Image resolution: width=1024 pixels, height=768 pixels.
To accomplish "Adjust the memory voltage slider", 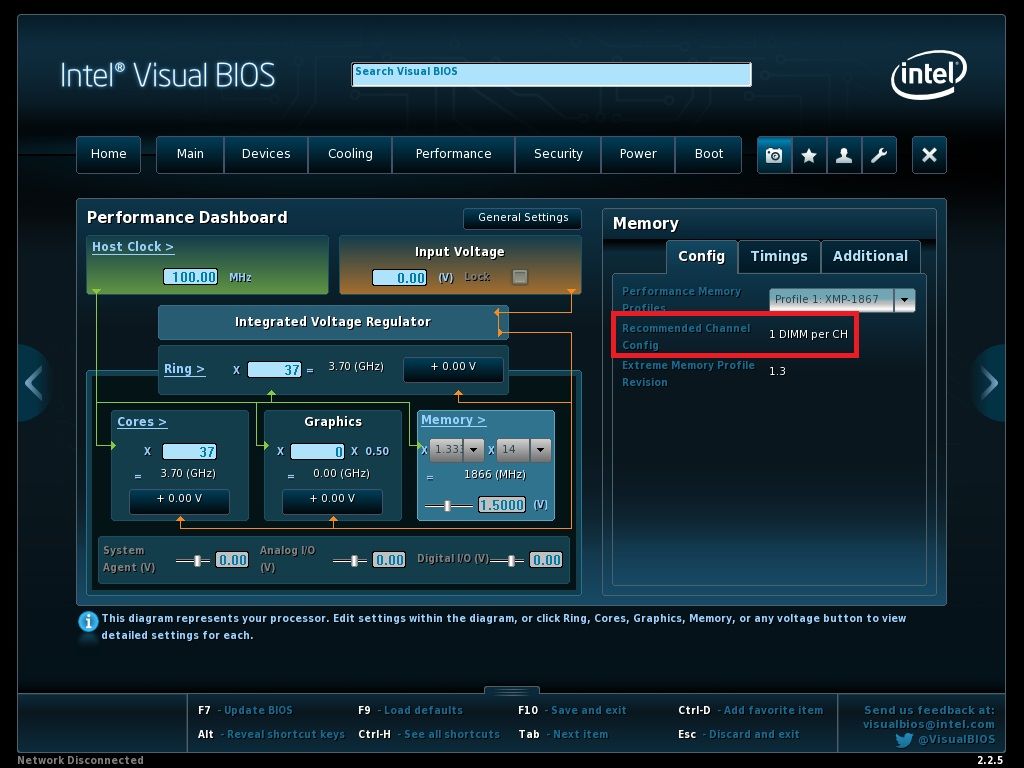I will (447, 506).
